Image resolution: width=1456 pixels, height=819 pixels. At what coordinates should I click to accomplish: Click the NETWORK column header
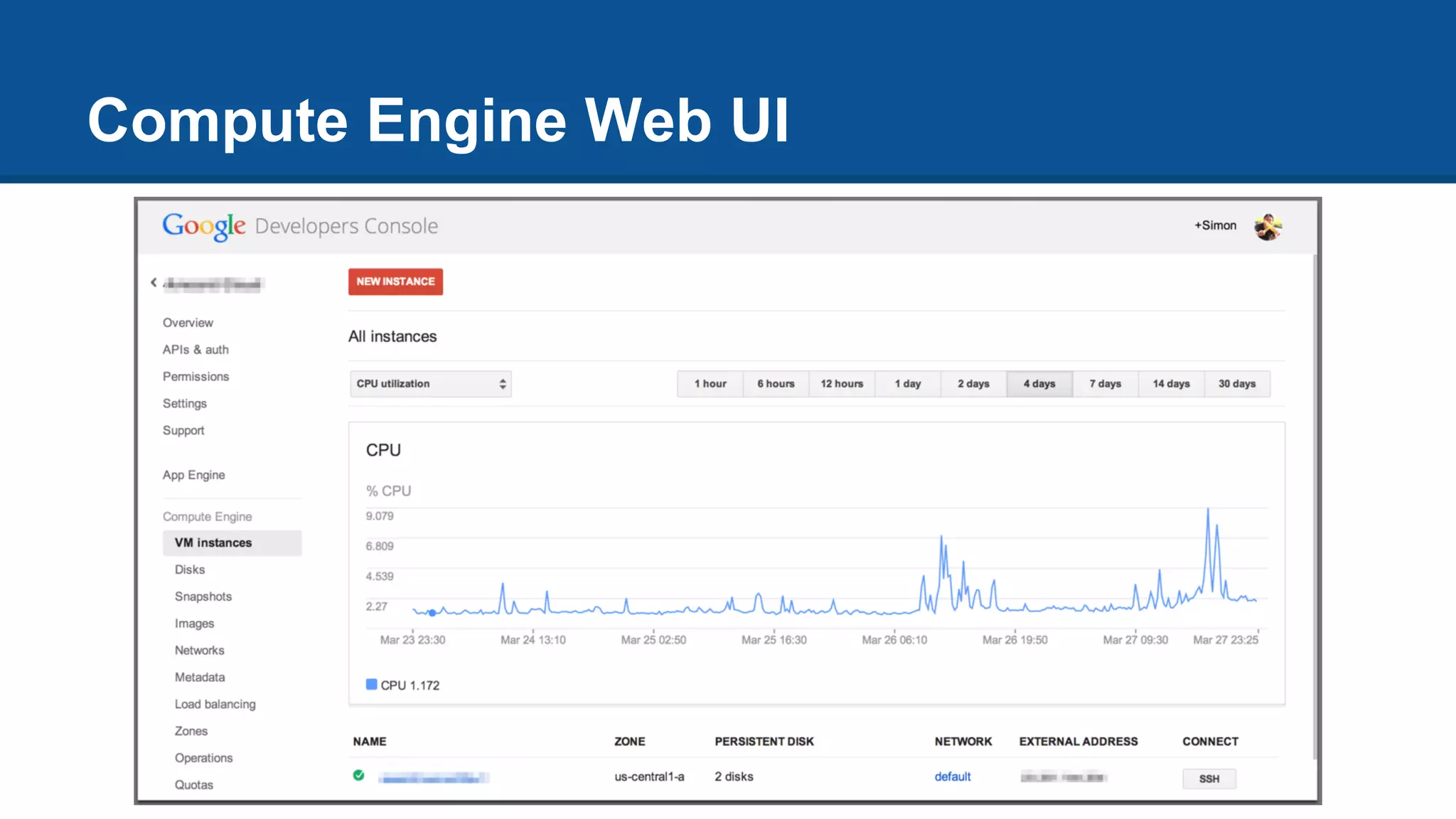(x=963, y=742)
